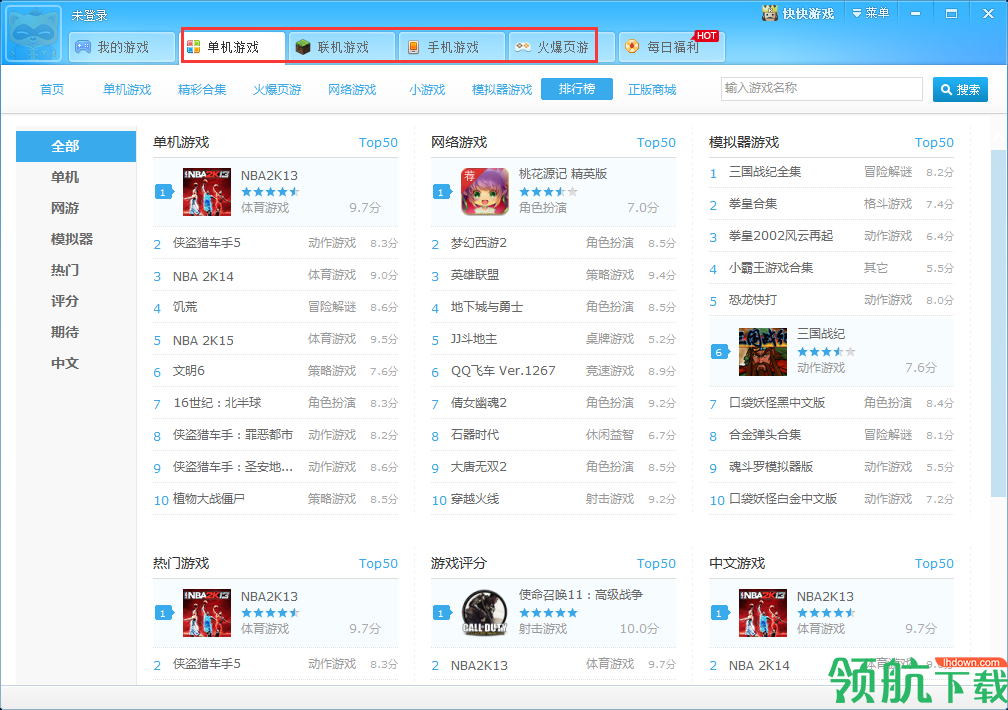Click 使命召唤11 Call of Duty thumbnail
This screenshot has height=710, width=1008.
pos(485,613)
